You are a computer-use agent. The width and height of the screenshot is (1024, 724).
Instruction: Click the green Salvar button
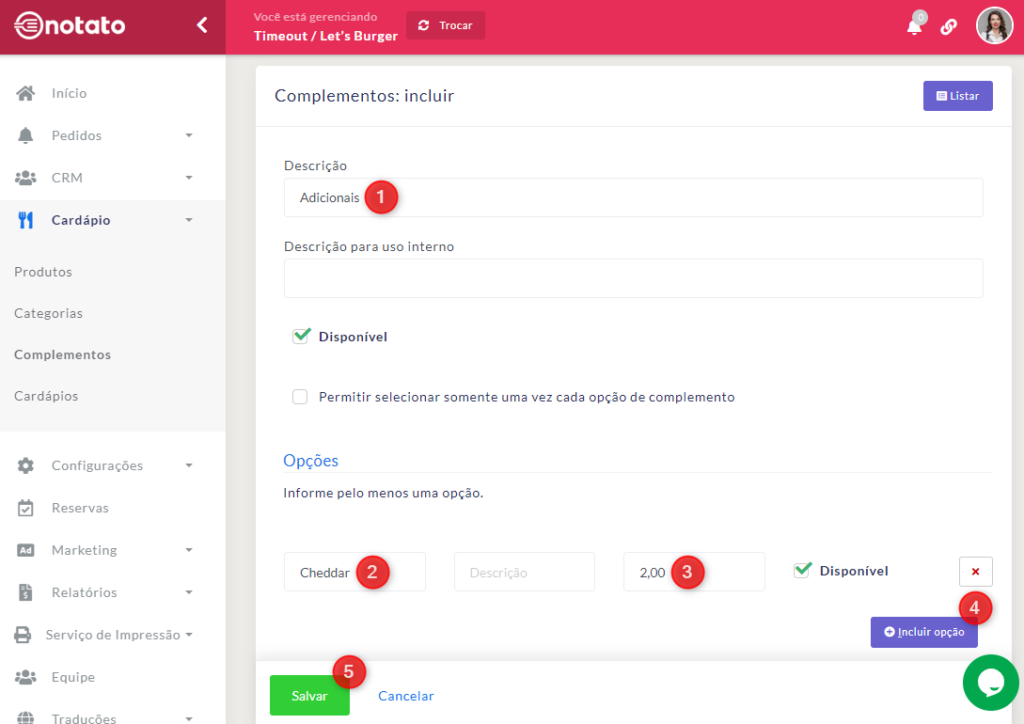pos(309,696)
